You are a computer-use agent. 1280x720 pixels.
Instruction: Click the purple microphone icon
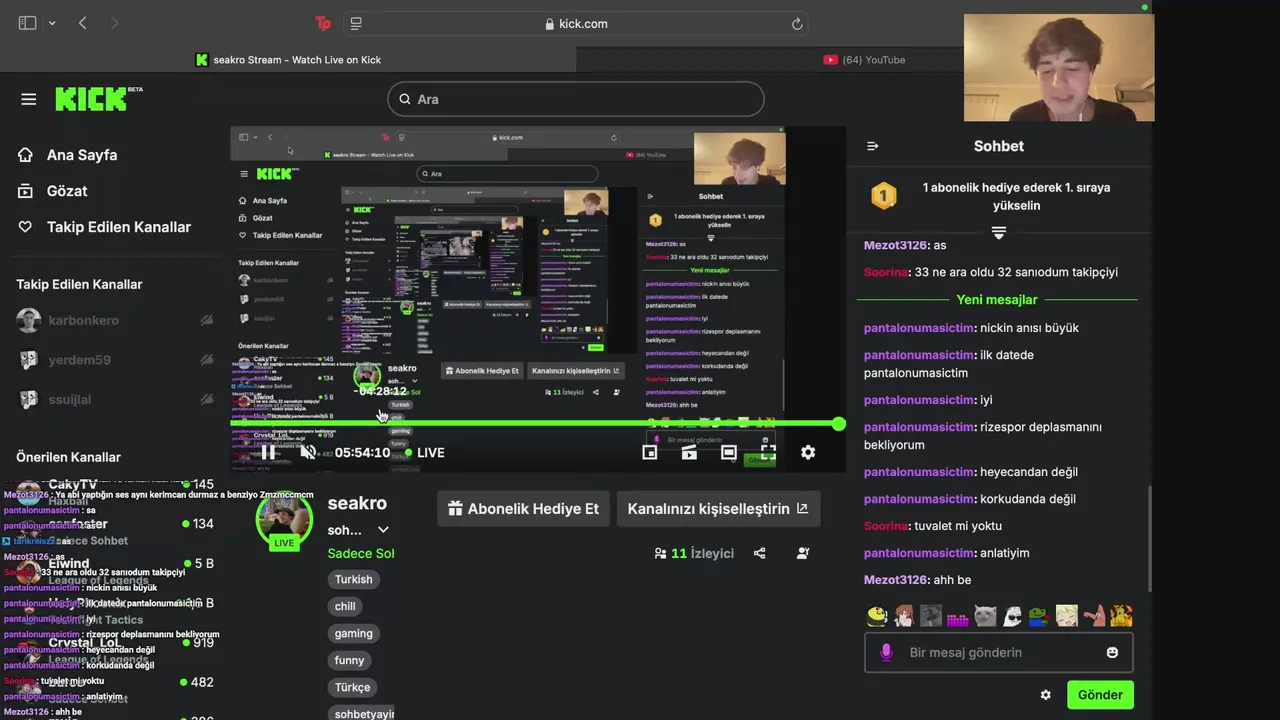(886, 652)
